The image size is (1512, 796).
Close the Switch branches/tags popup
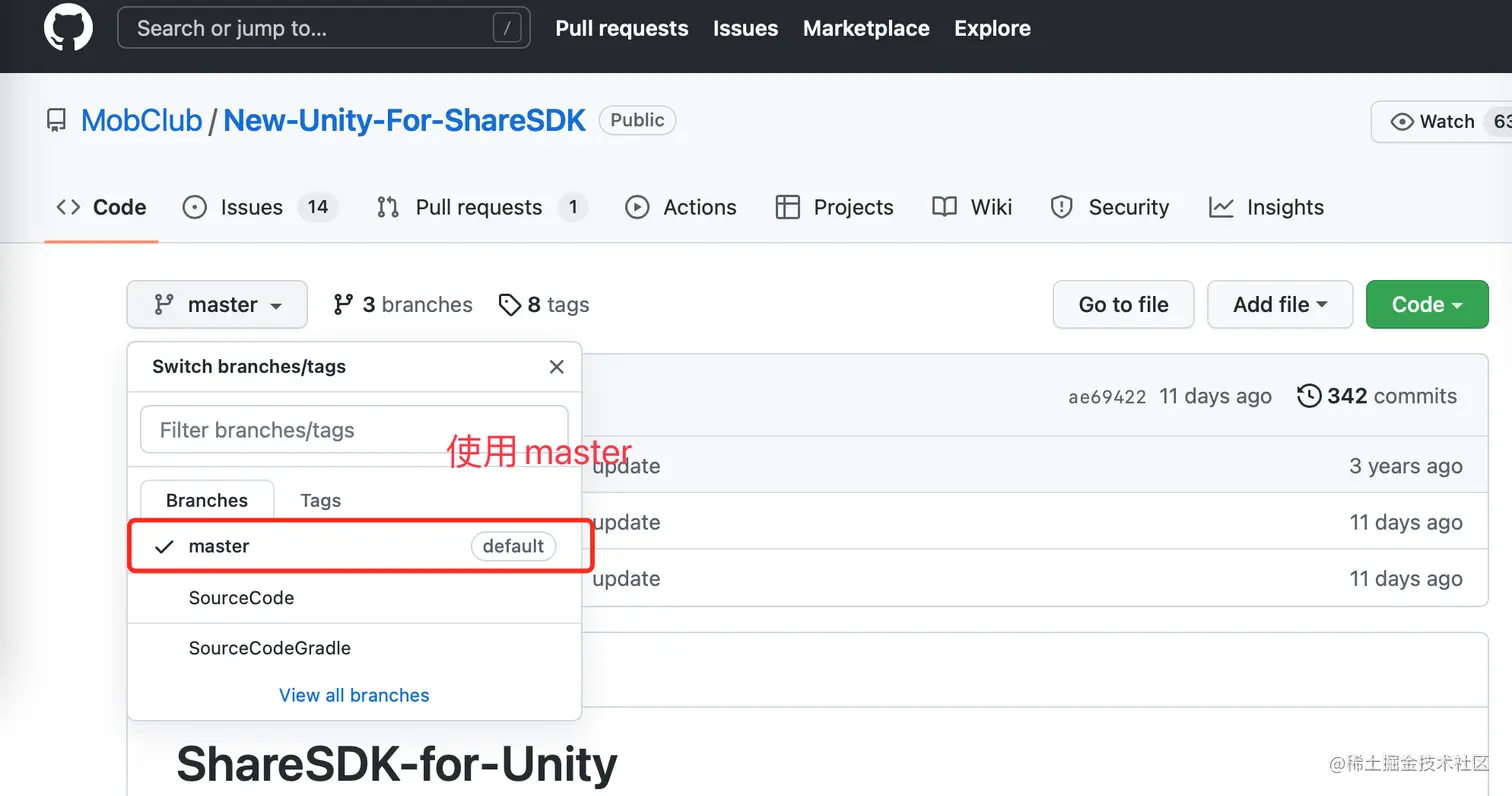(x=557, y=367)
